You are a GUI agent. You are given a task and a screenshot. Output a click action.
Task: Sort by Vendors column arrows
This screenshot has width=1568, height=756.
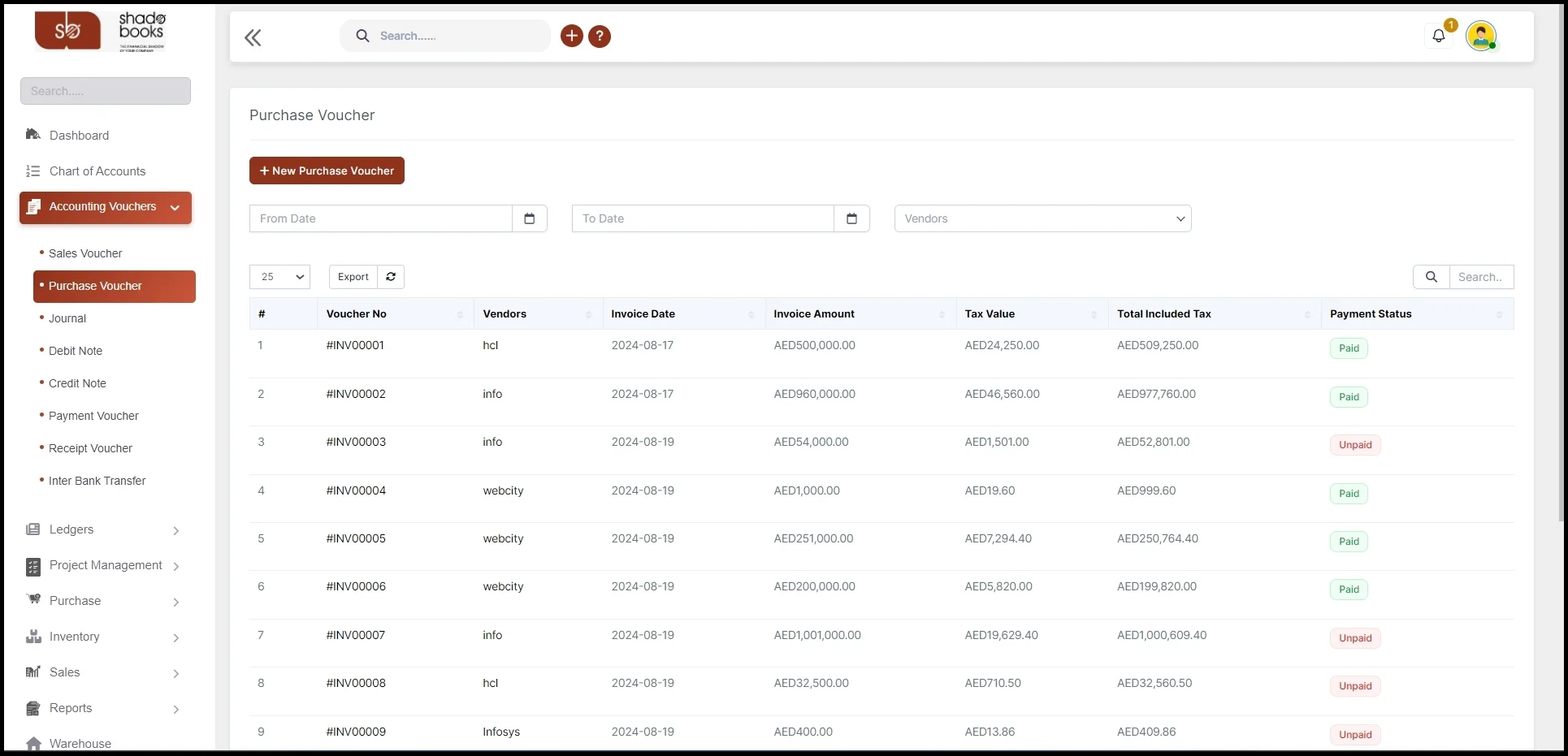click(588, 314)
